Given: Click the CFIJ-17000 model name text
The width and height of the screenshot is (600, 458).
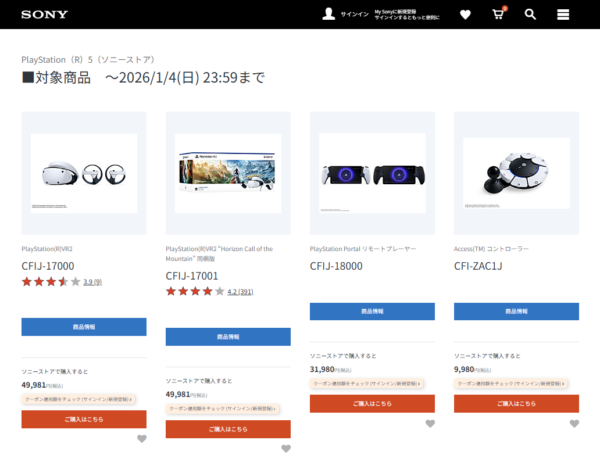Looking at the screenshot, I should [x=48, y=266].
